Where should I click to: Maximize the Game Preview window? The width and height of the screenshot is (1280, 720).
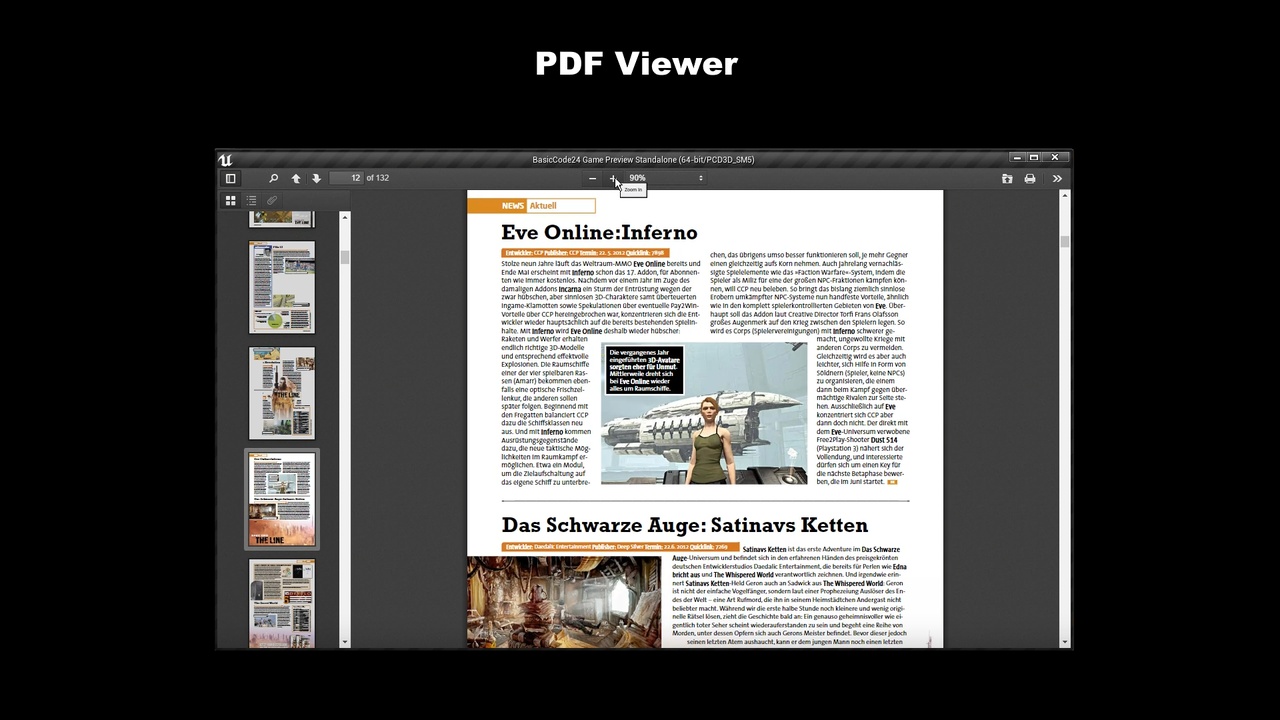[1034, 158]
